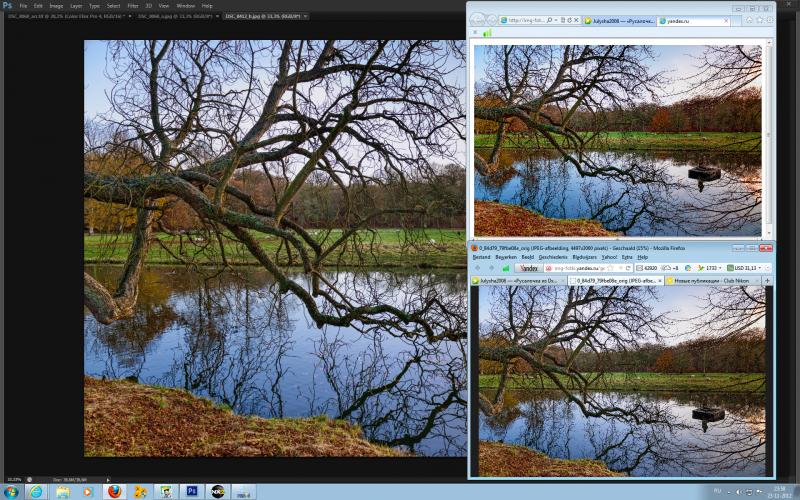
Task: Click the Internet Explorer Home icon
Action: tap(748, 20)
